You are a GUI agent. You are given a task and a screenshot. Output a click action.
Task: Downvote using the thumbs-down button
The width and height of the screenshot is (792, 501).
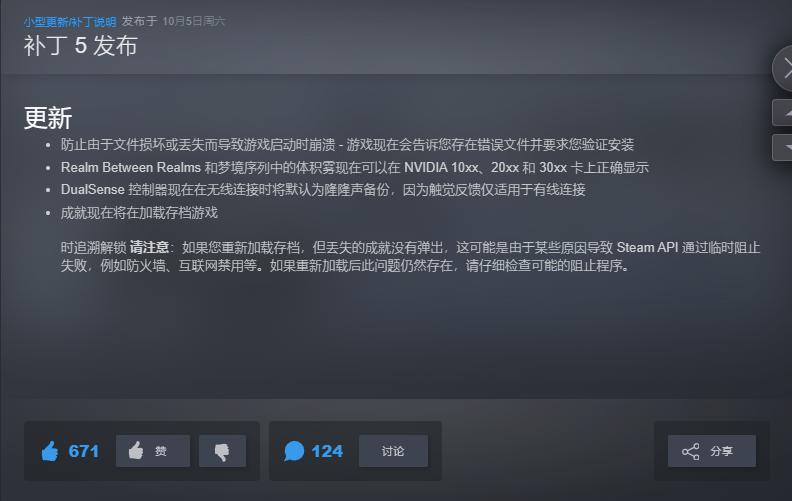222,451
